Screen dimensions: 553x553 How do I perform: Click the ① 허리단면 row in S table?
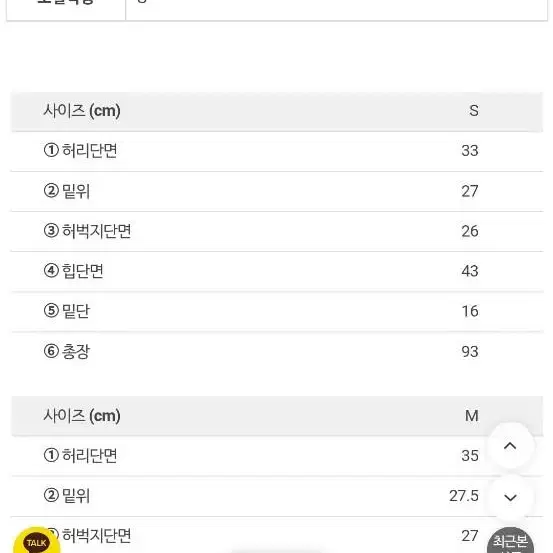point(277,151)
